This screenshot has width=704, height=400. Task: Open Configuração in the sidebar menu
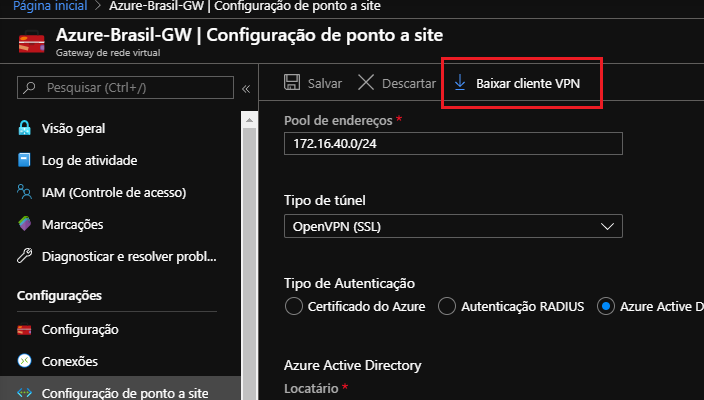[x=80, y=329]
